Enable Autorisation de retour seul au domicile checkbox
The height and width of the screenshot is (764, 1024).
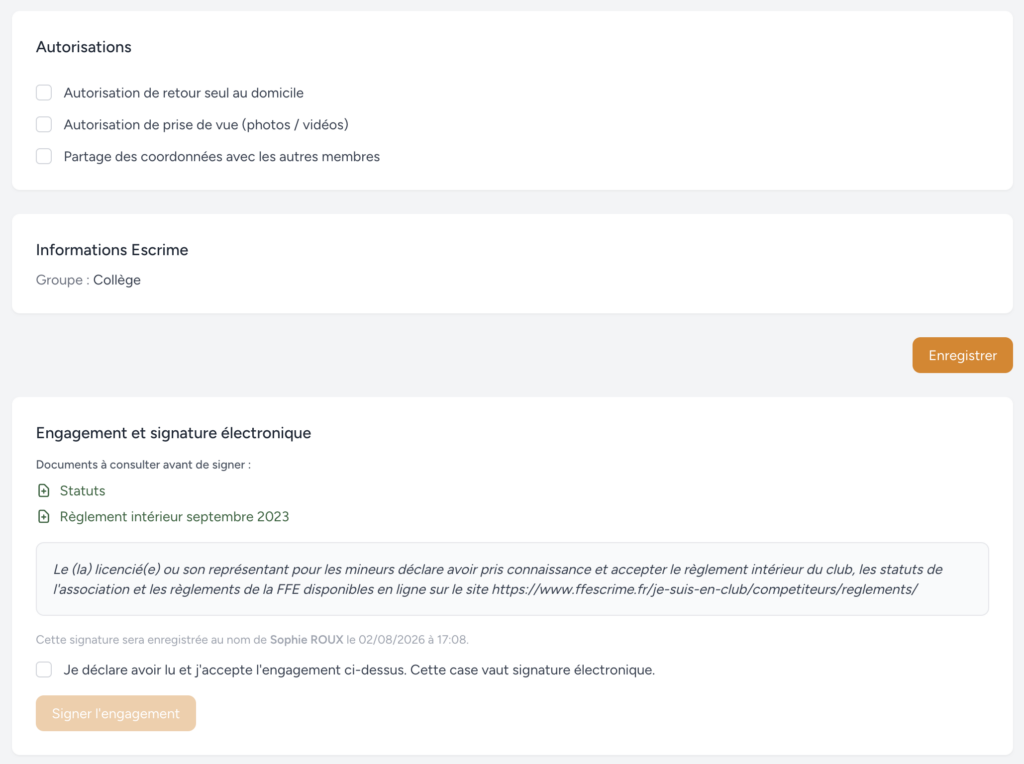point(44,93)
